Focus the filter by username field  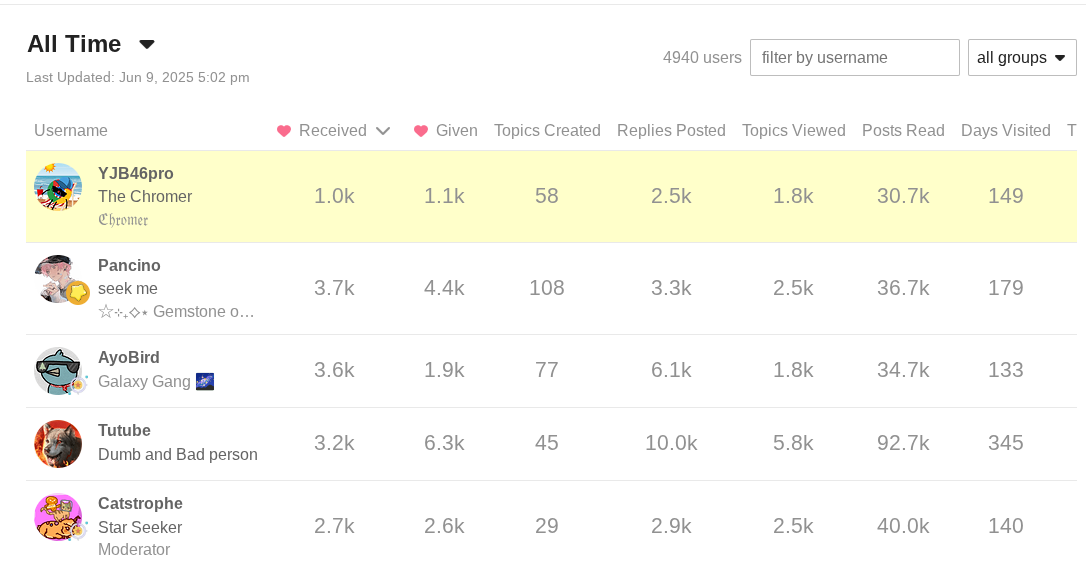(x=855, y=57)
